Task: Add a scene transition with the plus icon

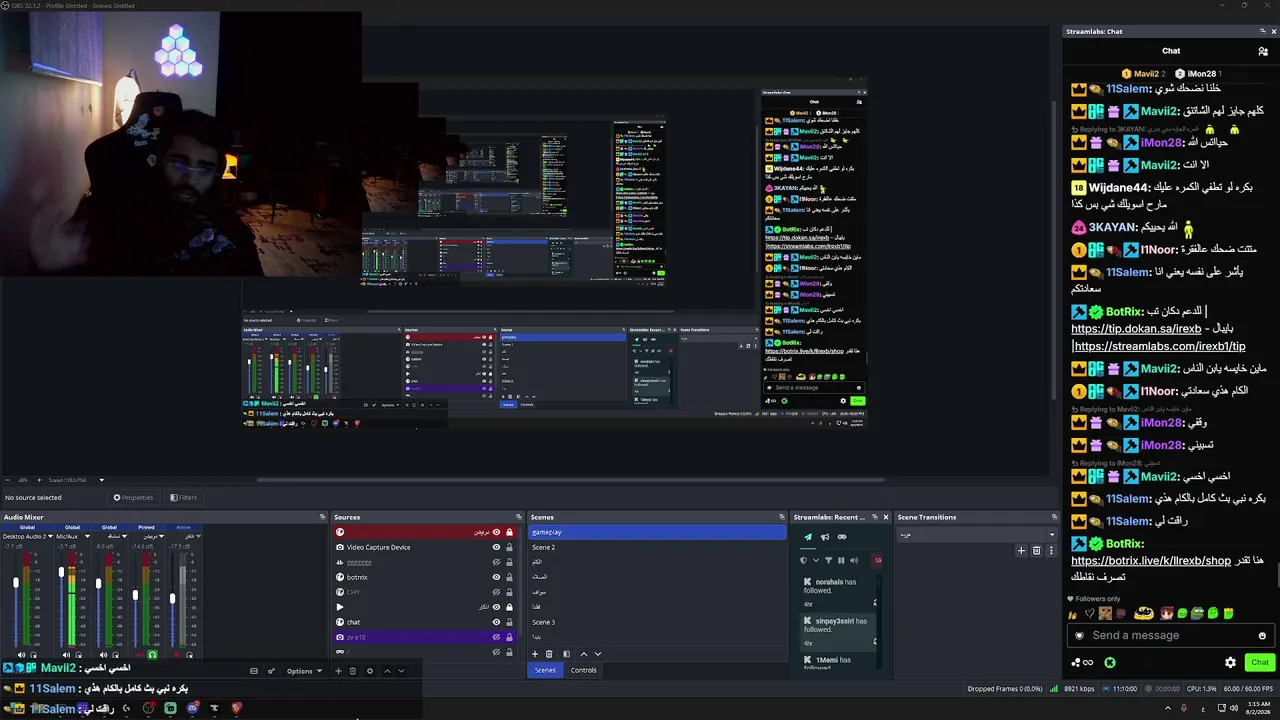Action: [1021, 550]
